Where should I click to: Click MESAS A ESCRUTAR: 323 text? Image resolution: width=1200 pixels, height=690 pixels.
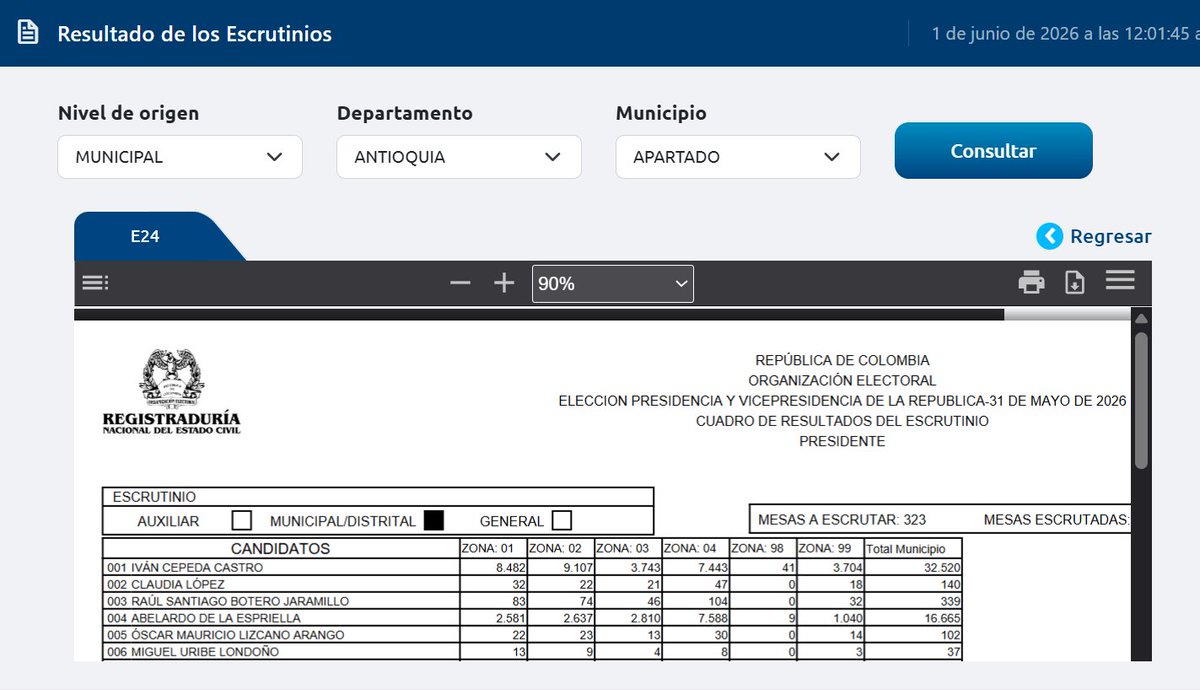(842, 520)
